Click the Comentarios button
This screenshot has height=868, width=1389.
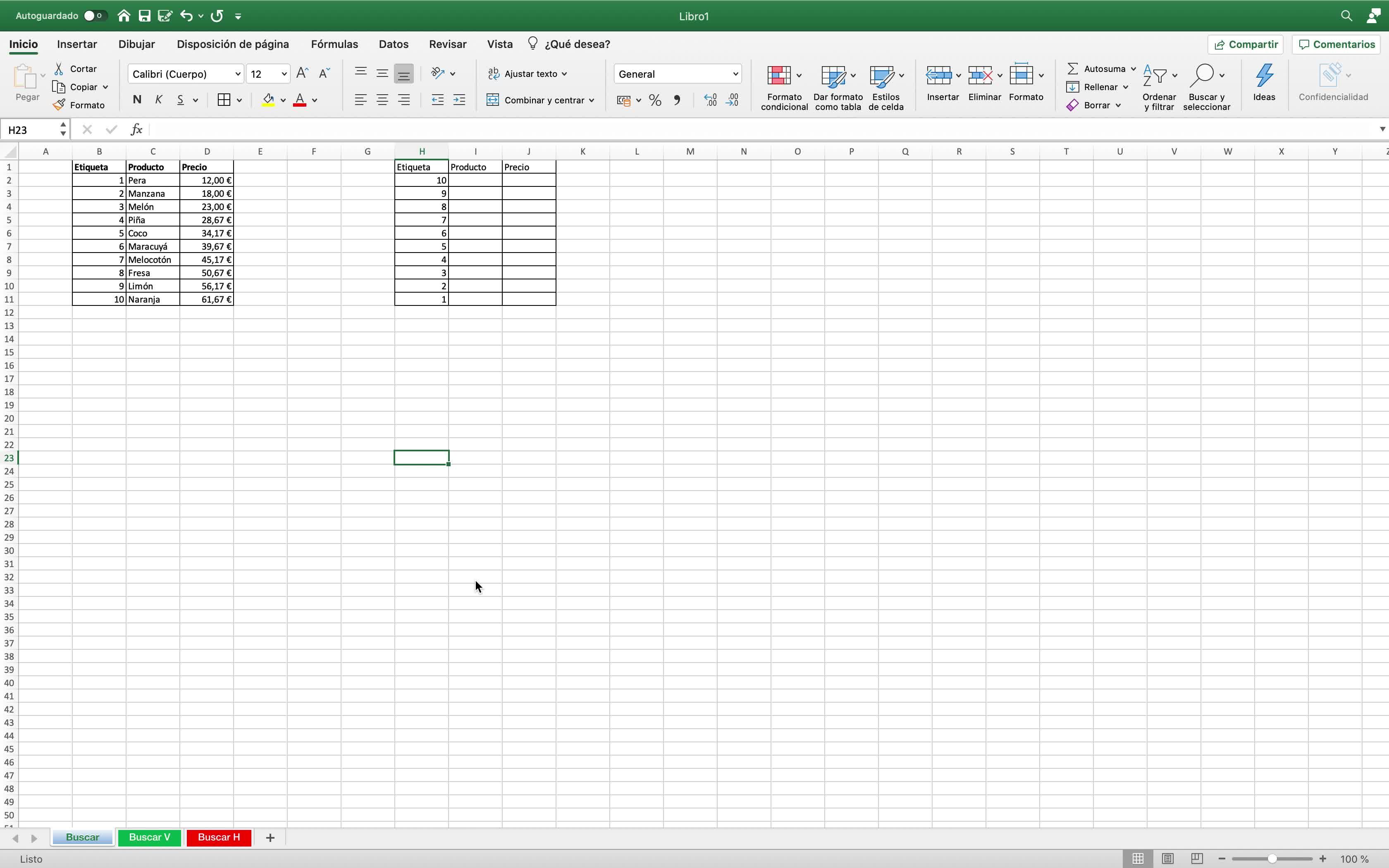pos(1337,44)
